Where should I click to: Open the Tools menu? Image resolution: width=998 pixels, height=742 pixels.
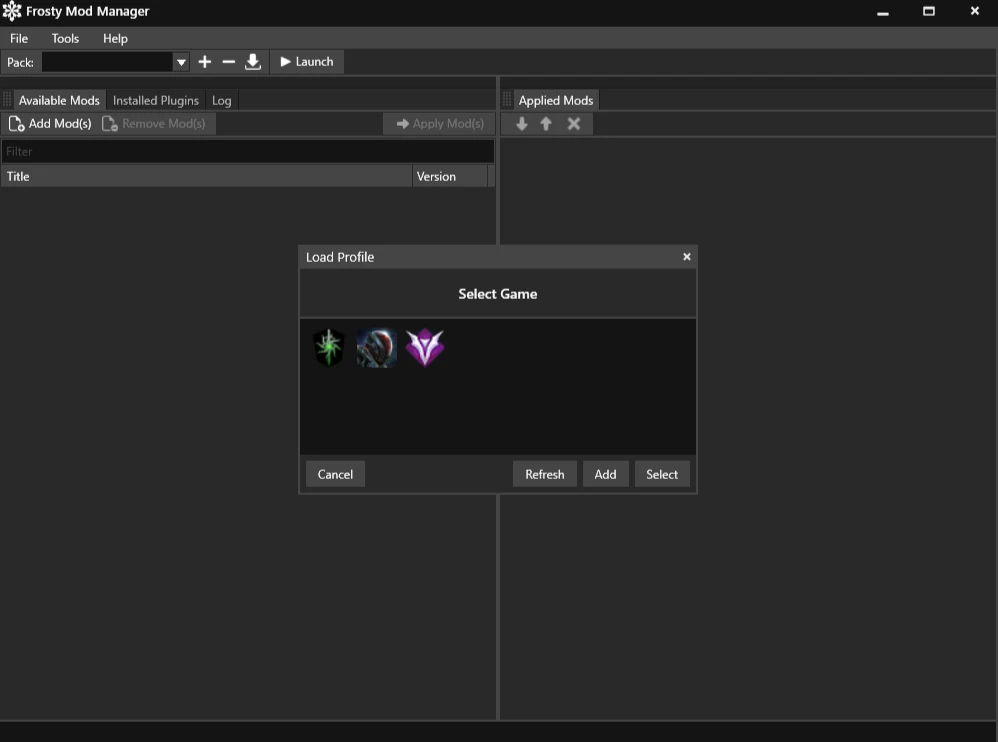tap(65, 38)
